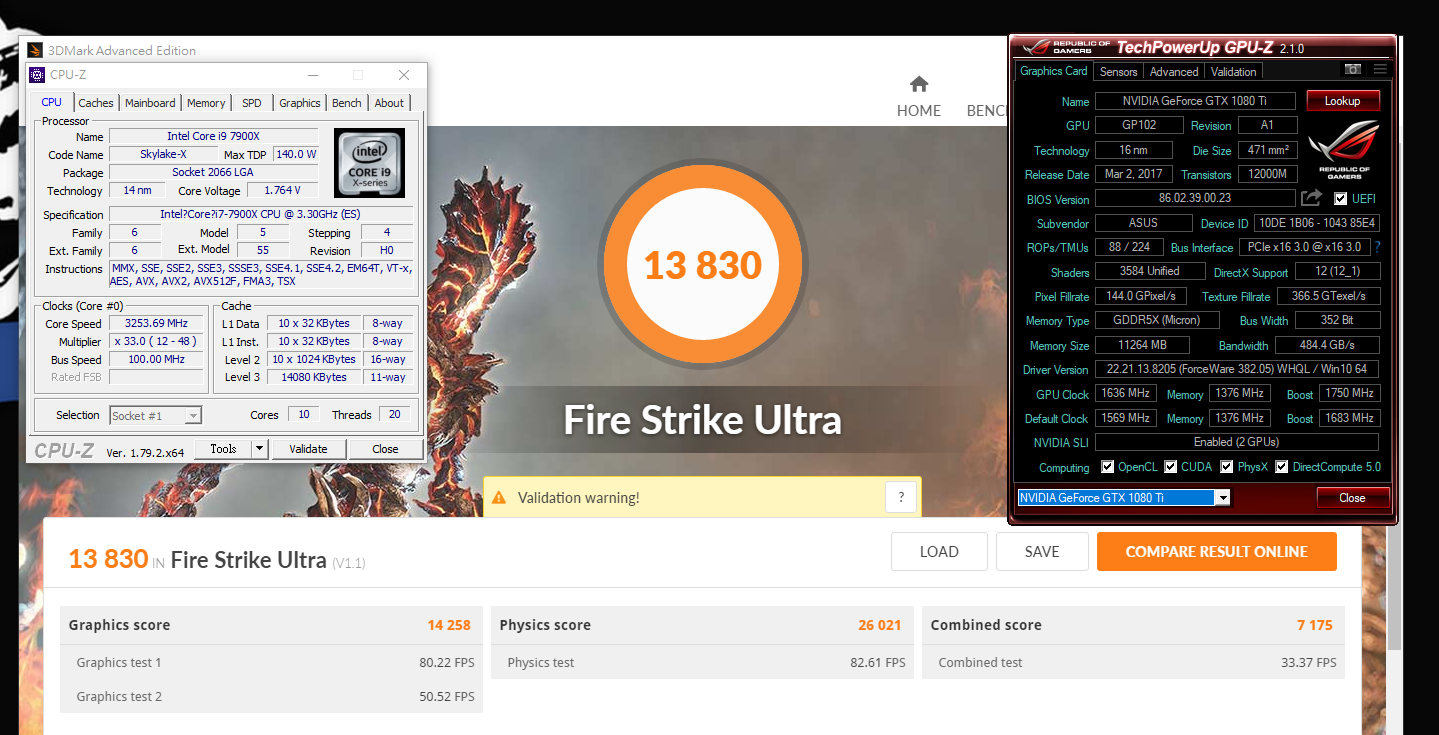Open the GPU selection dropdown in GPU-Z
1439x735 pixels.
point(1124,497)
